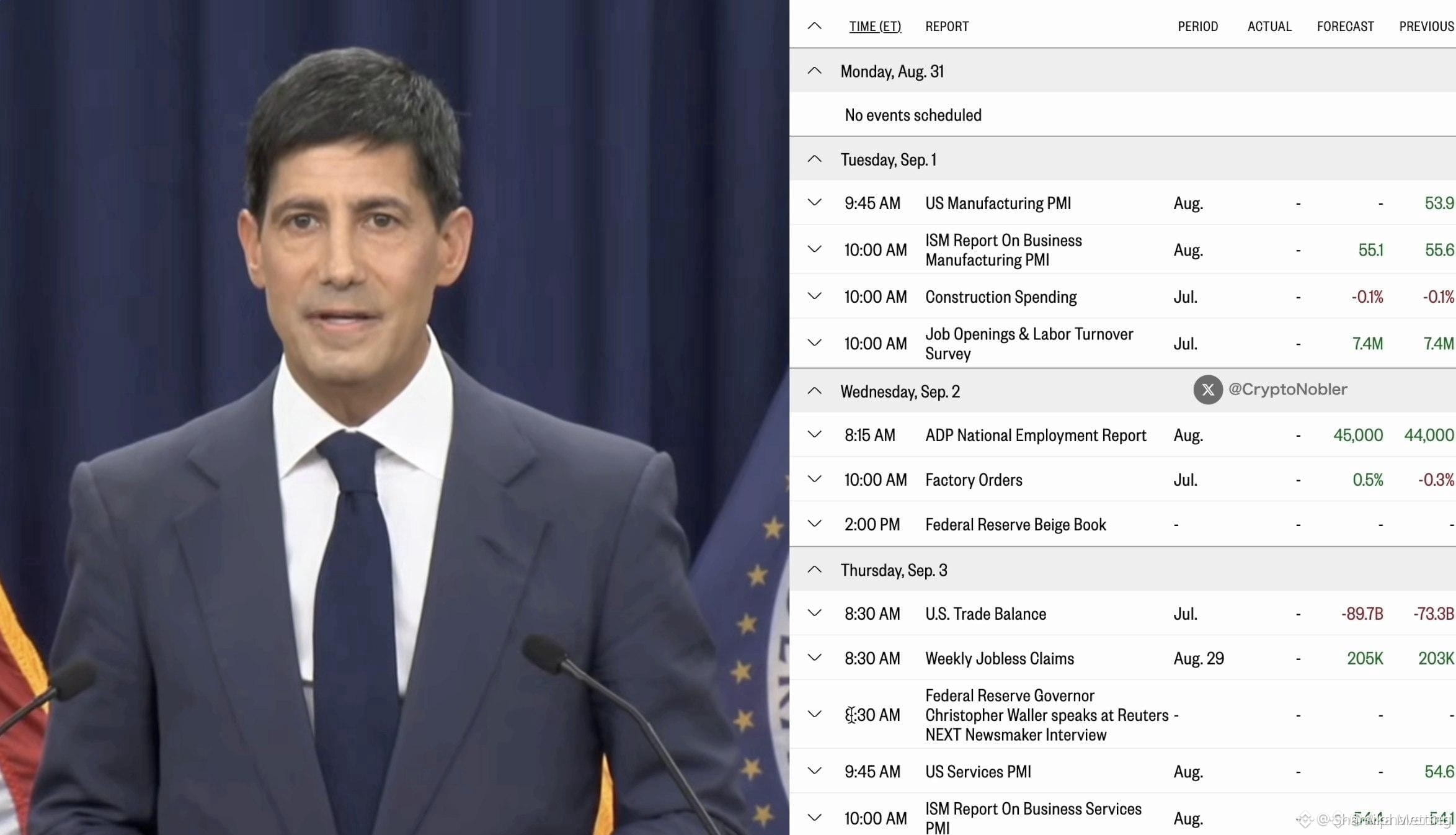Click the FORECAST column header
The height and width of the screenshot is (835, 1456).
pyautogui.click(x=1346, y=27)
